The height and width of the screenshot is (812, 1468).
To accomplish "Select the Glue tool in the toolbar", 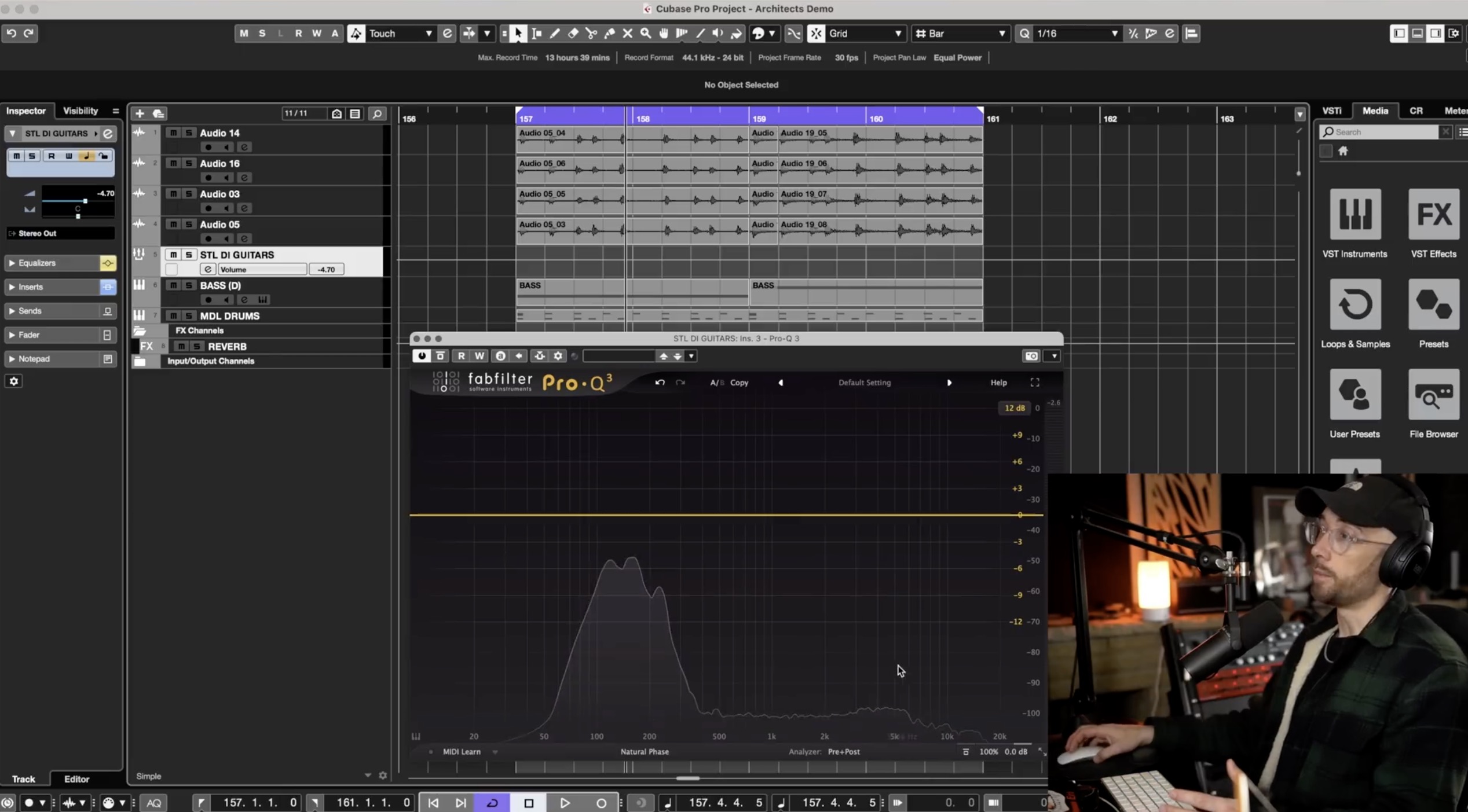I will pyautogui.click(x=610, y=33).
